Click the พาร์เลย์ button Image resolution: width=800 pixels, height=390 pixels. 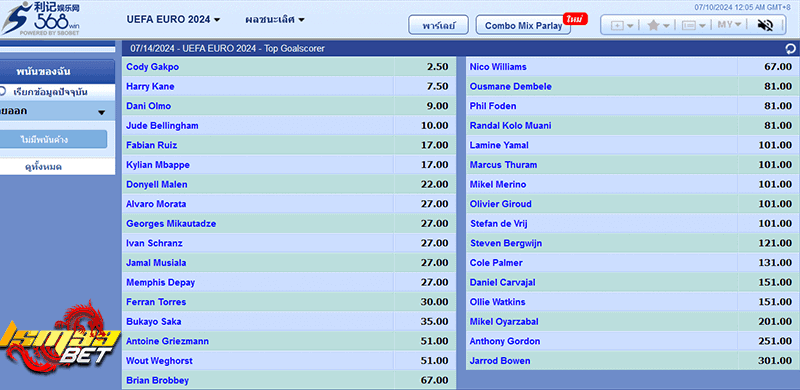[x=438, y=25]
